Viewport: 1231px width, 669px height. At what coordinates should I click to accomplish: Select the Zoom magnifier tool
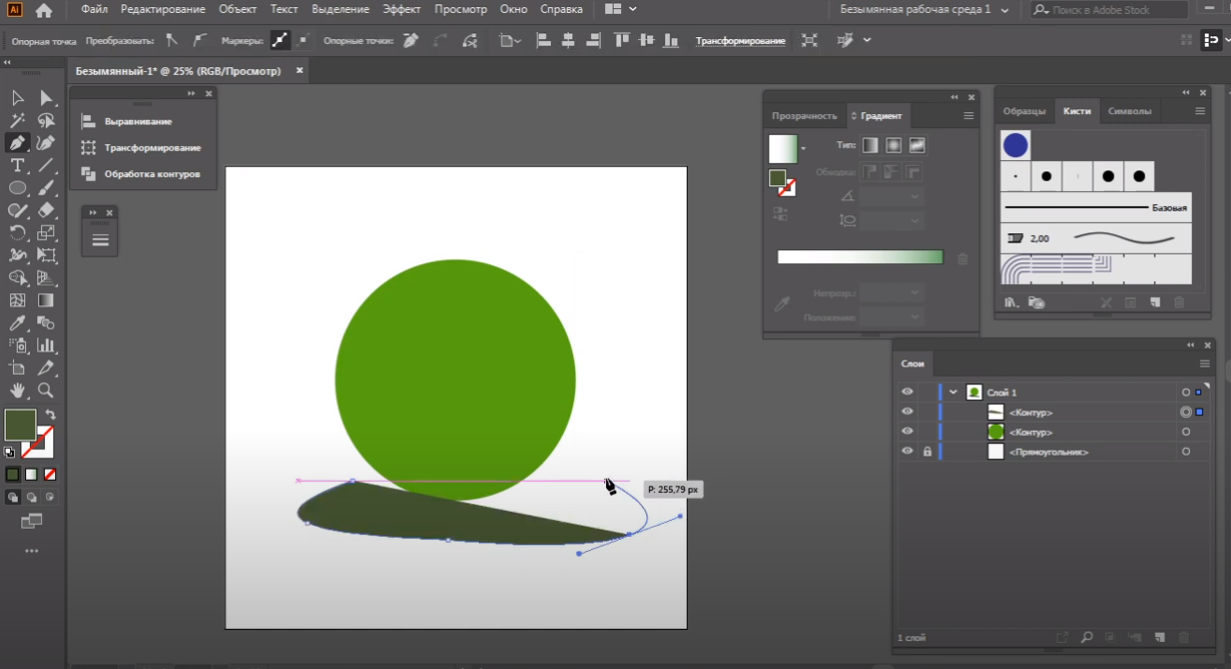tap(46, 390)
